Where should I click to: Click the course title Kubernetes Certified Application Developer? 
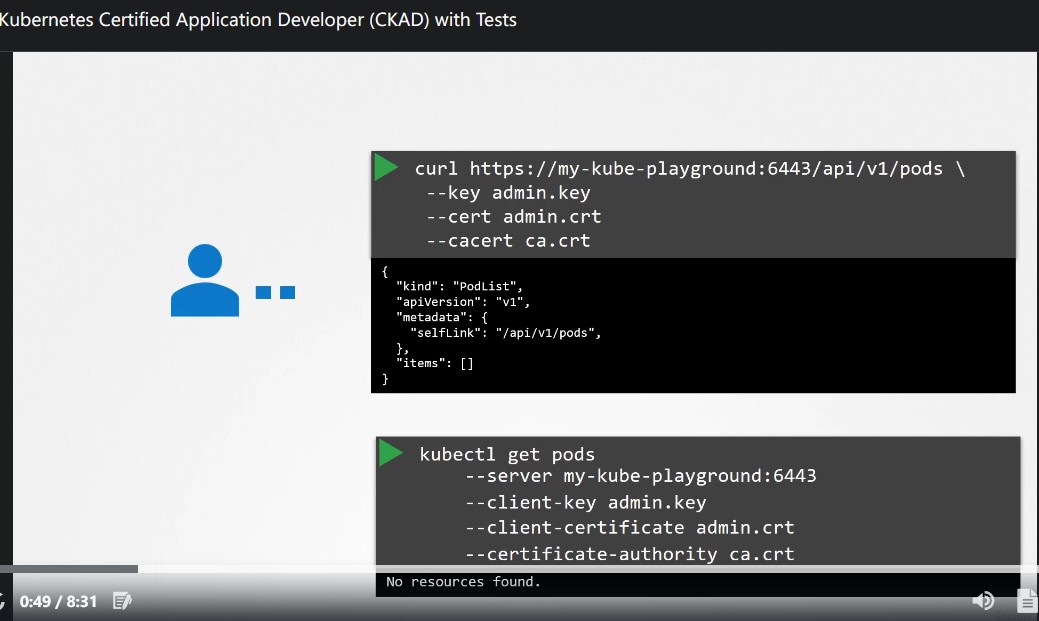tap(258, 20)
